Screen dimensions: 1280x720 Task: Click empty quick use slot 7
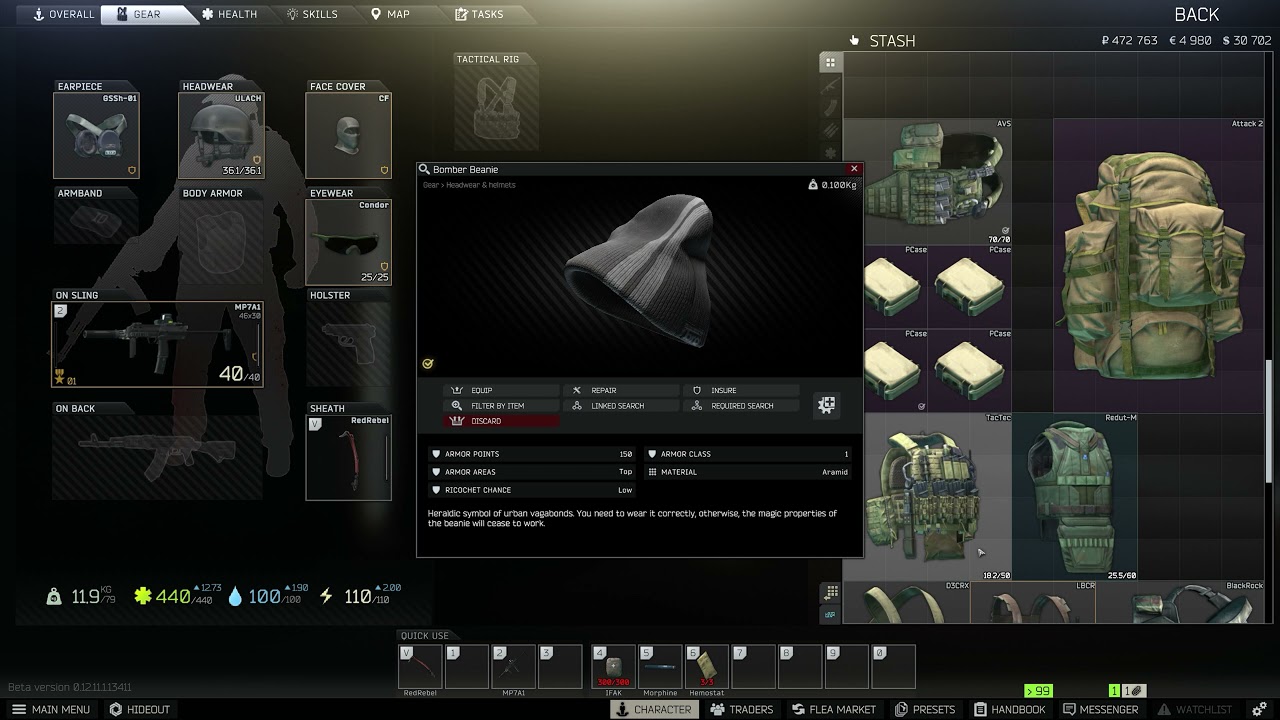click(x=754, y=667)
